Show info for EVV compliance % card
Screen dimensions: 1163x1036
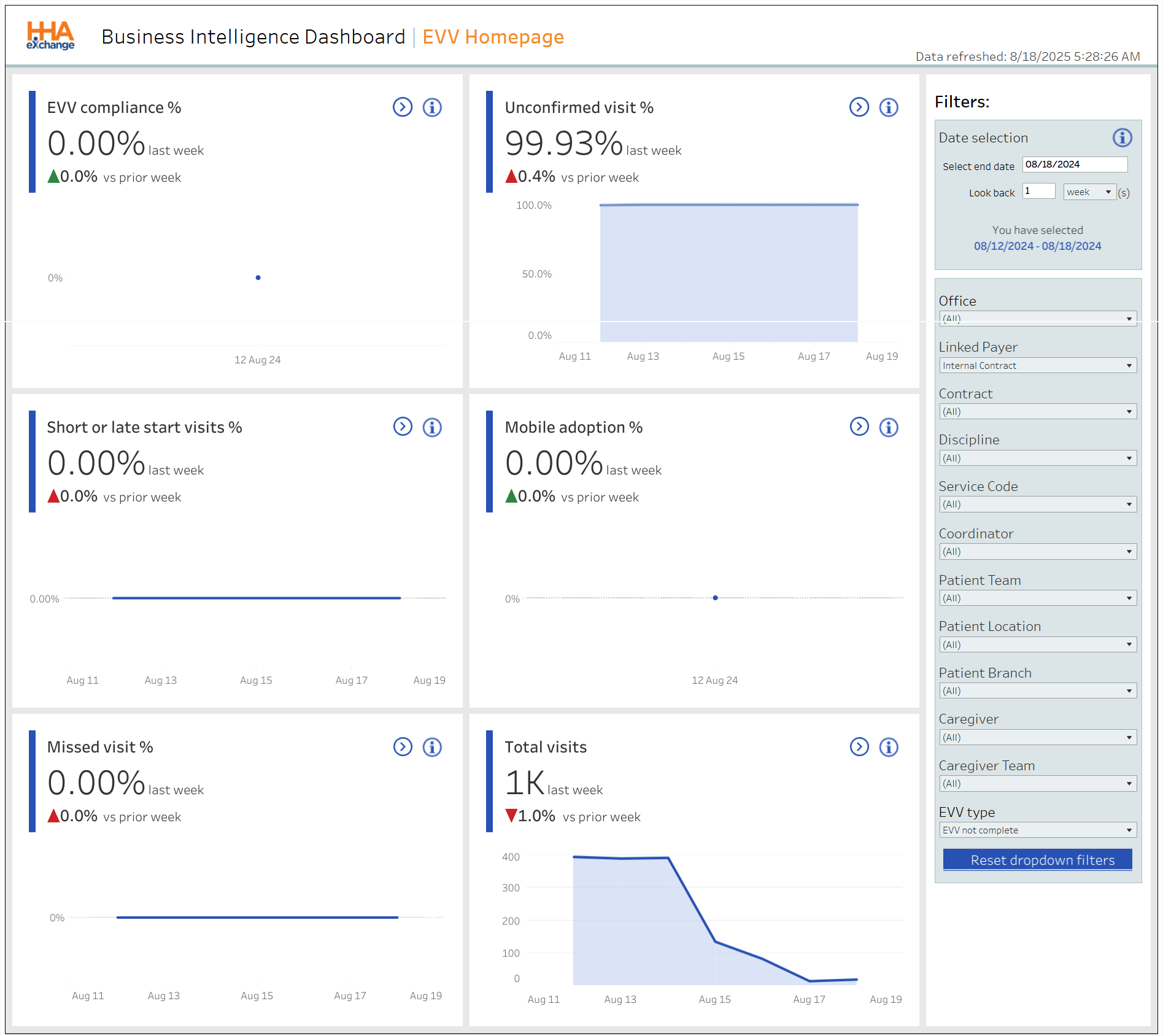[x=432, y=107]
